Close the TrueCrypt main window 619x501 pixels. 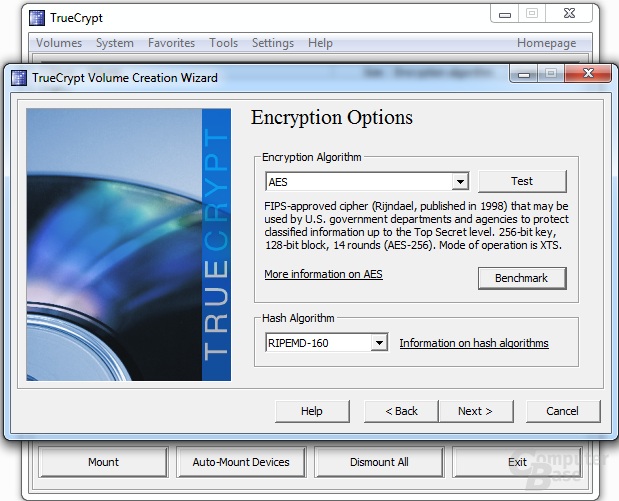pos(569,14)
